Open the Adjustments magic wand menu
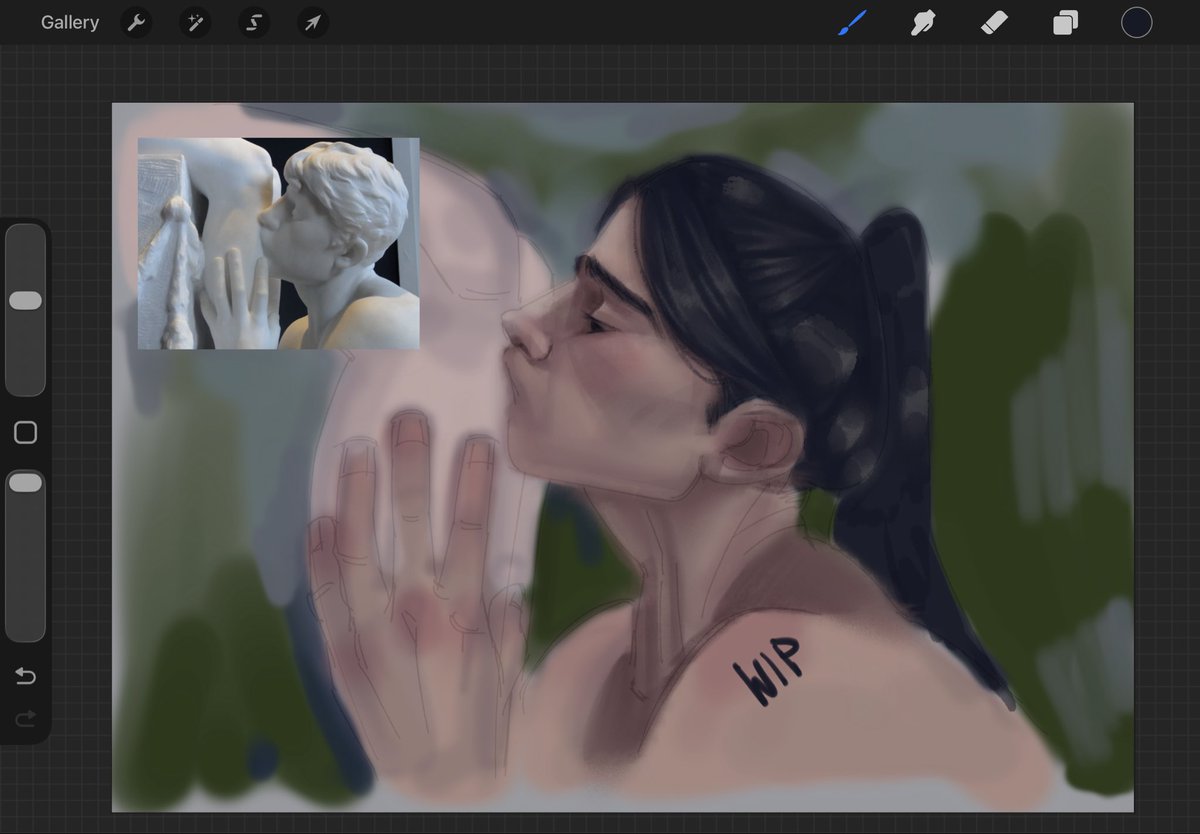This screenshot has width=1200, height=834. point(195,22)
